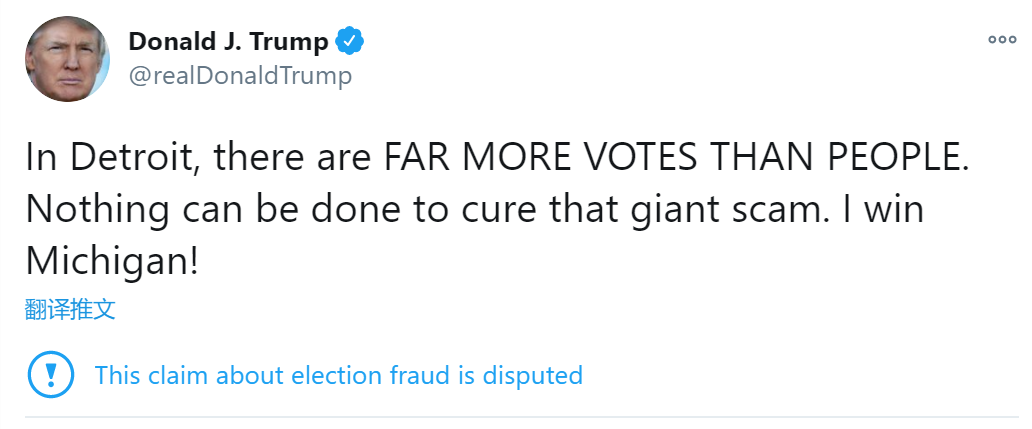Click the display name Donald J. Trump
Image resolution: width=1032 pixels, height=429 pixels.
228,42
